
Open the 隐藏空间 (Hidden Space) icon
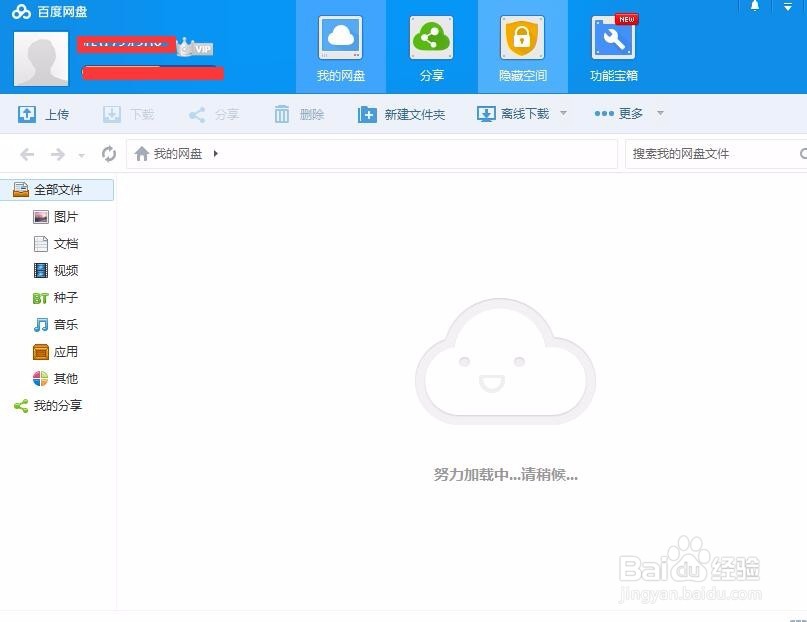(x=522, y=46)
